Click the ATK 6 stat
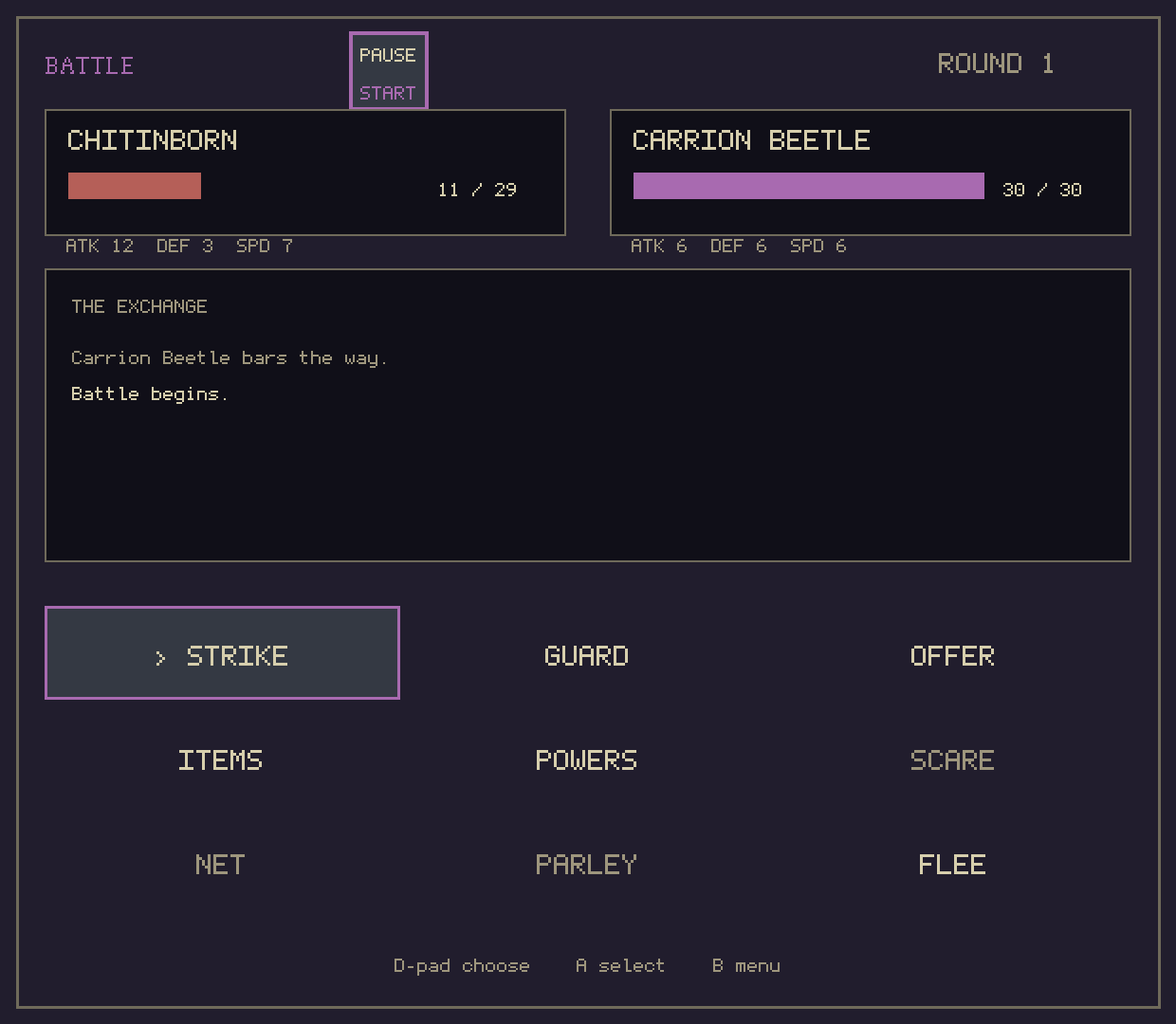1176x1024 pixels. pyautogui.click(x=659, y=246)
